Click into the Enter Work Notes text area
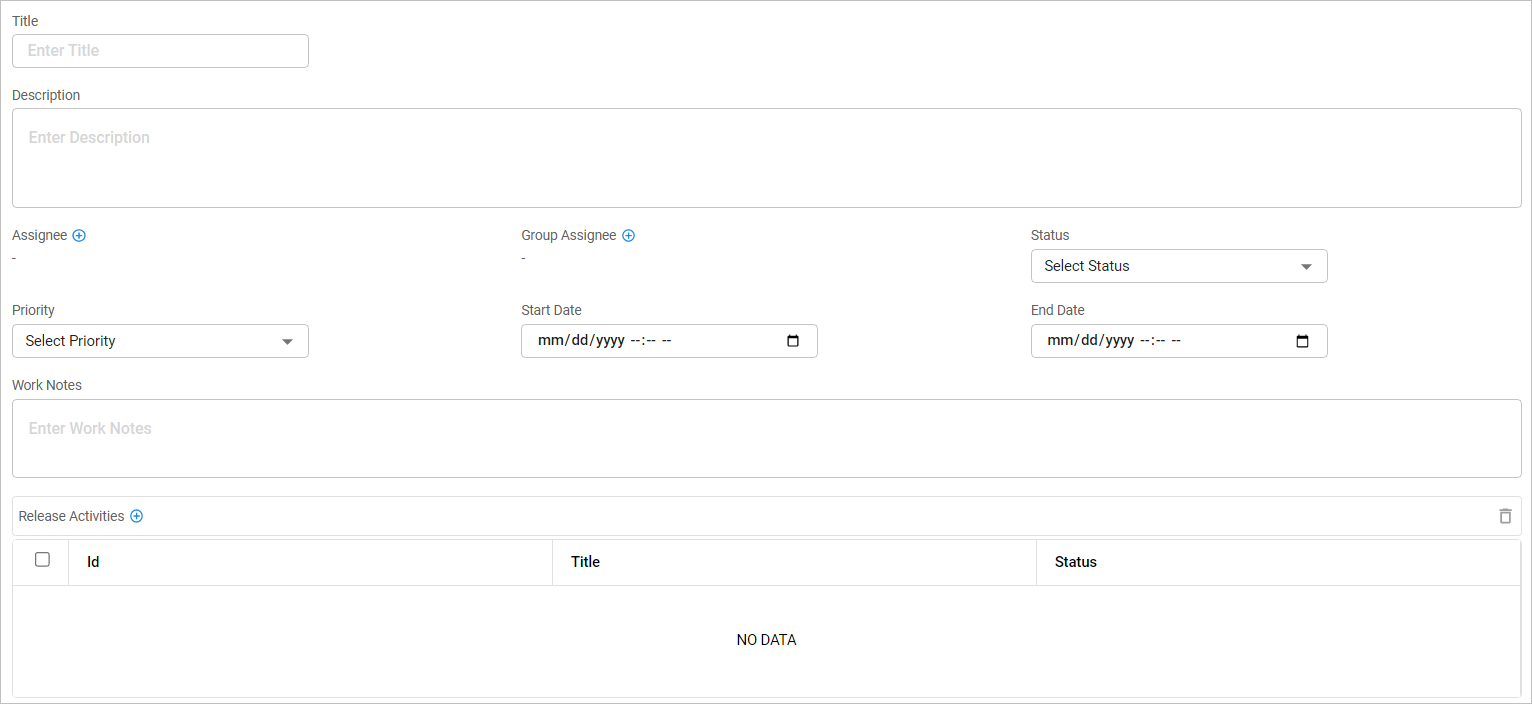 pyautogui.click(x=766, y=439)
